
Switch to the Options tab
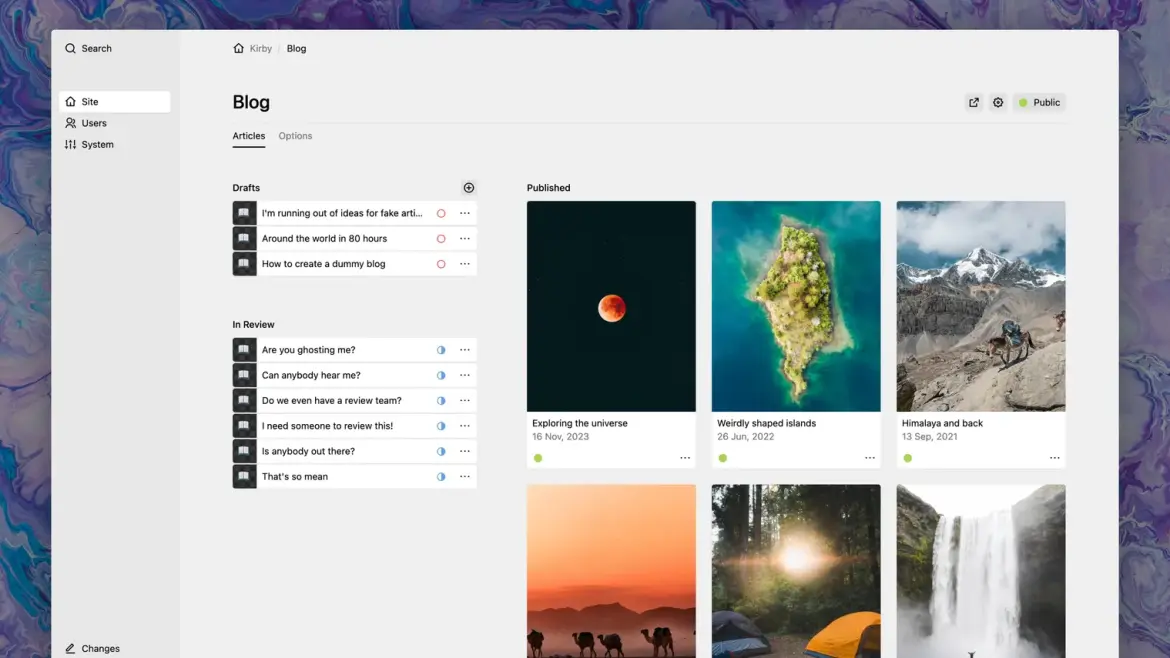point(295,136)
